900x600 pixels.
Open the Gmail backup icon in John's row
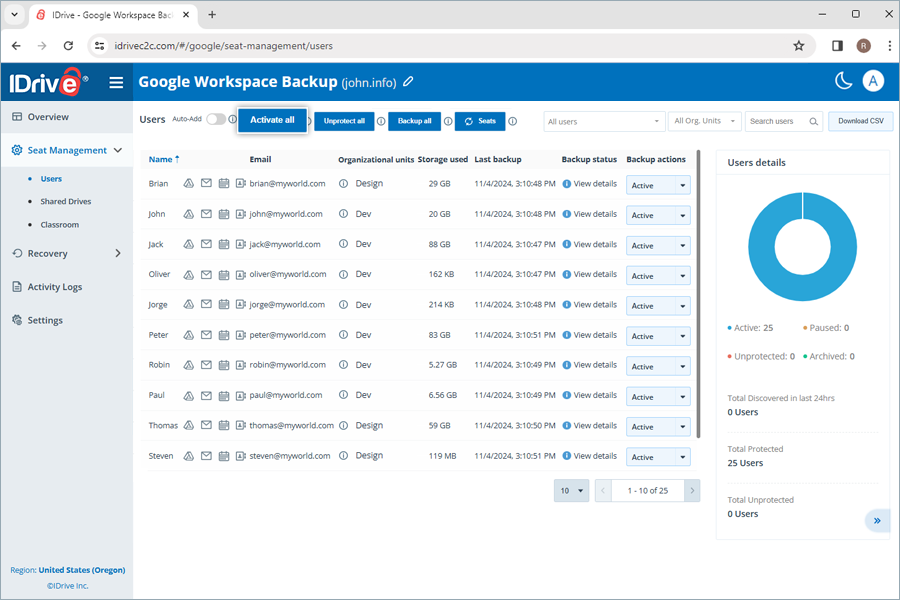pyautogui.click(x=206, y=214)
